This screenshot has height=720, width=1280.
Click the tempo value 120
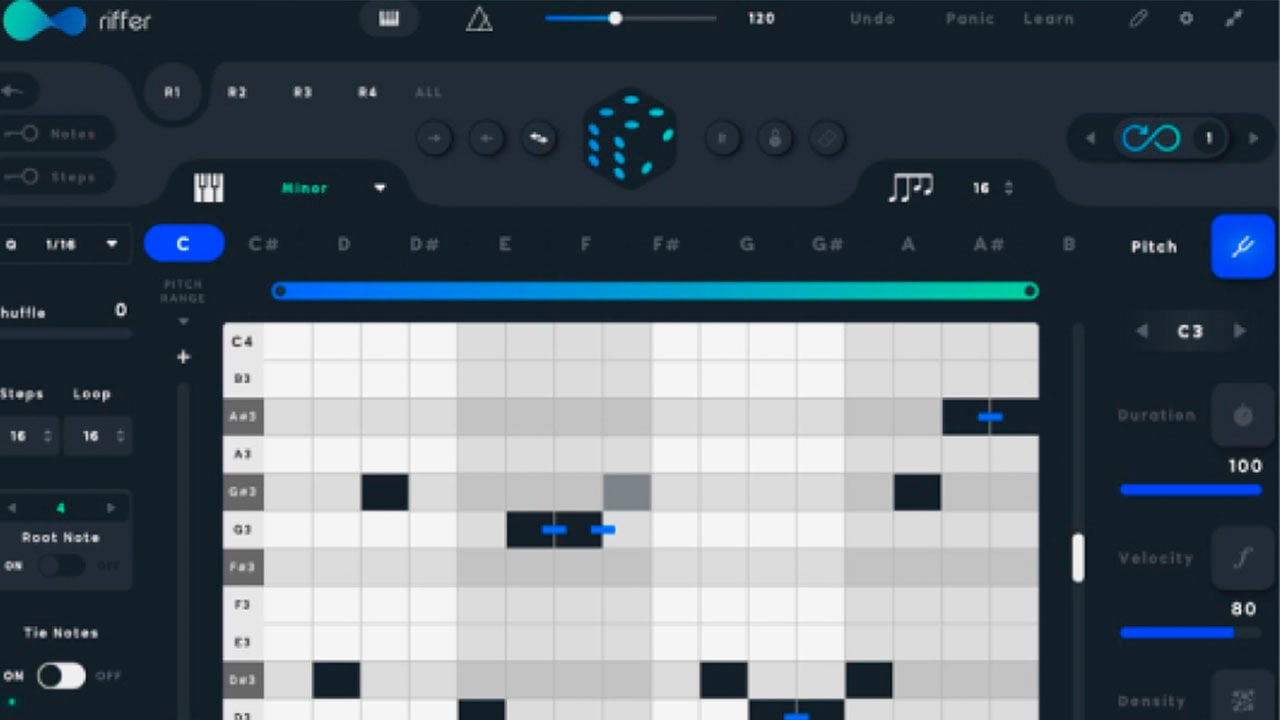tap(761, 19)
